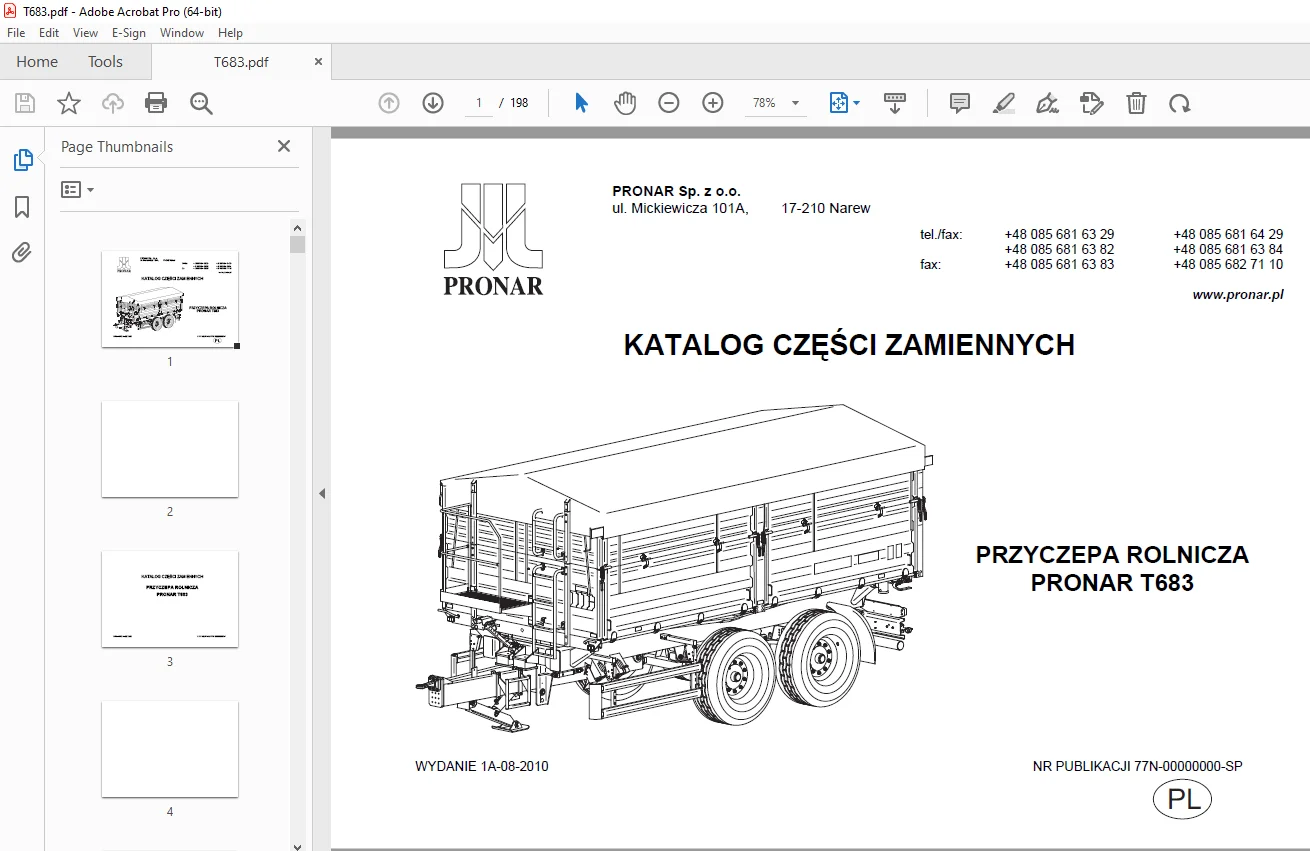1310x851 pixels.
Task: Activate the Hand pan tool
Action: coord(625,103)
